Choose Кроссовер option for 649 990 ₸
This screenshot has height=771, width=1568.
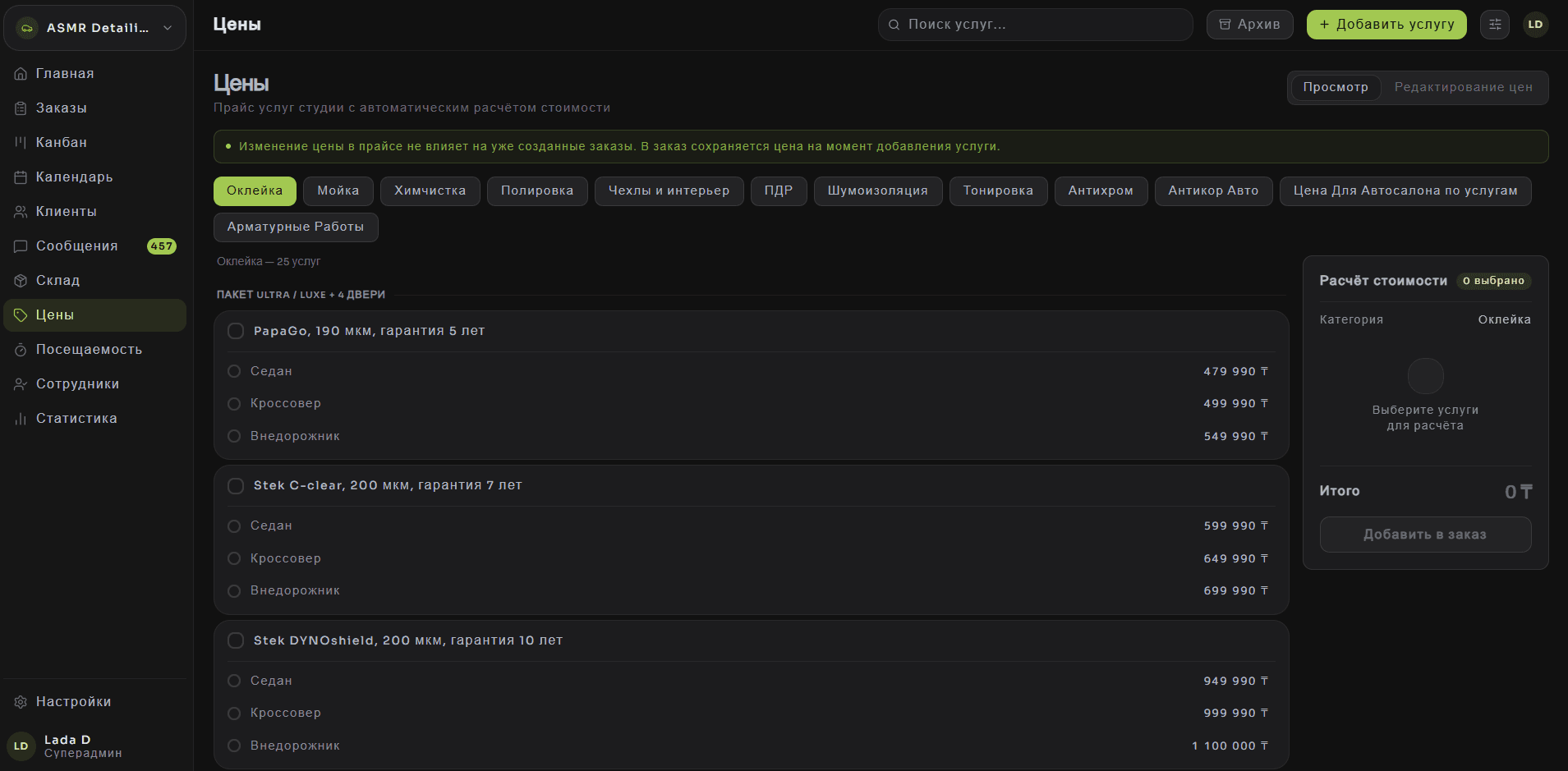[234, 558]
